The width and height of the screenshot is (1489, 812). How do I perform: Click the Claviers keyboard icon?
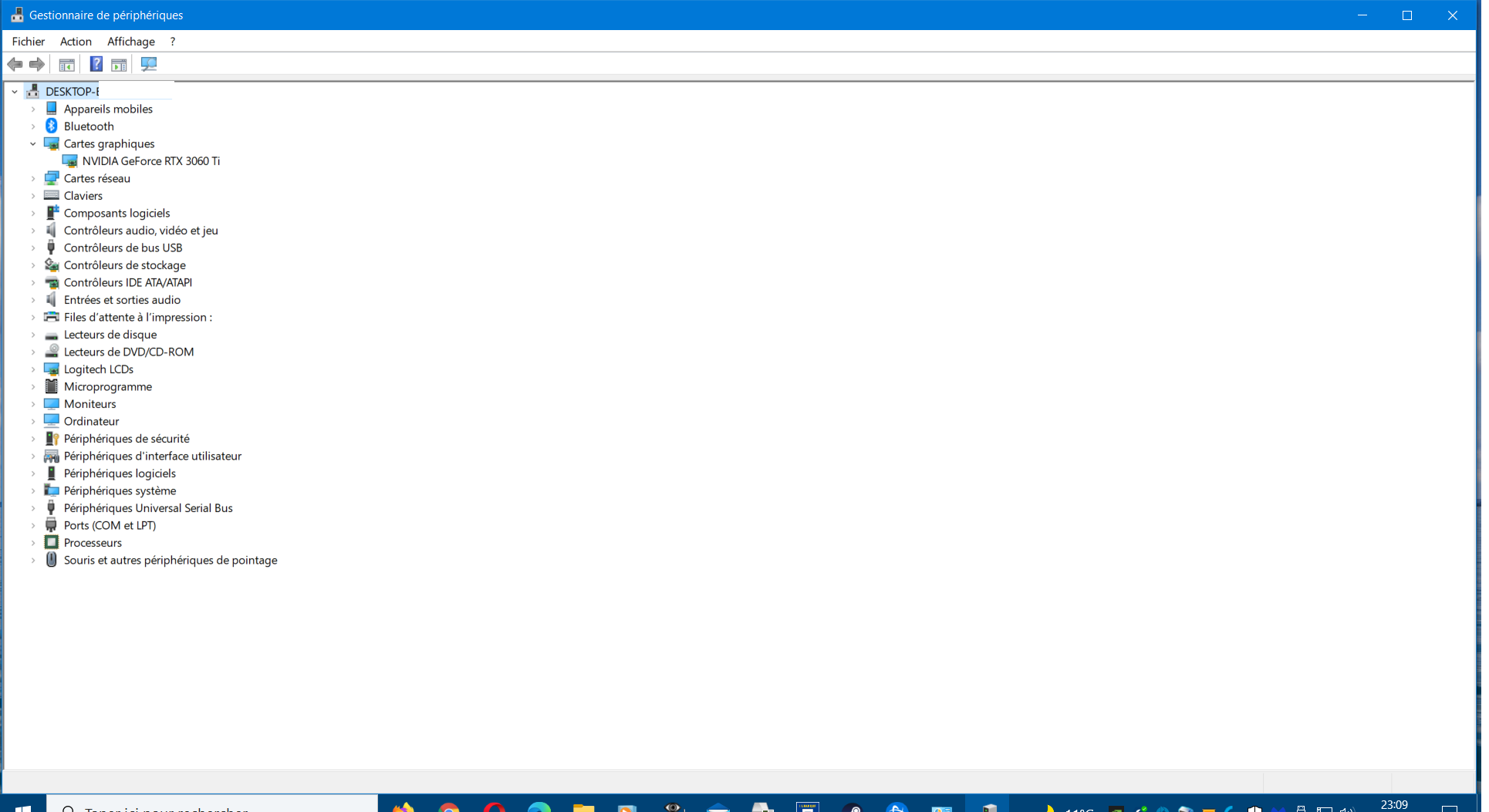coord(52,196)
